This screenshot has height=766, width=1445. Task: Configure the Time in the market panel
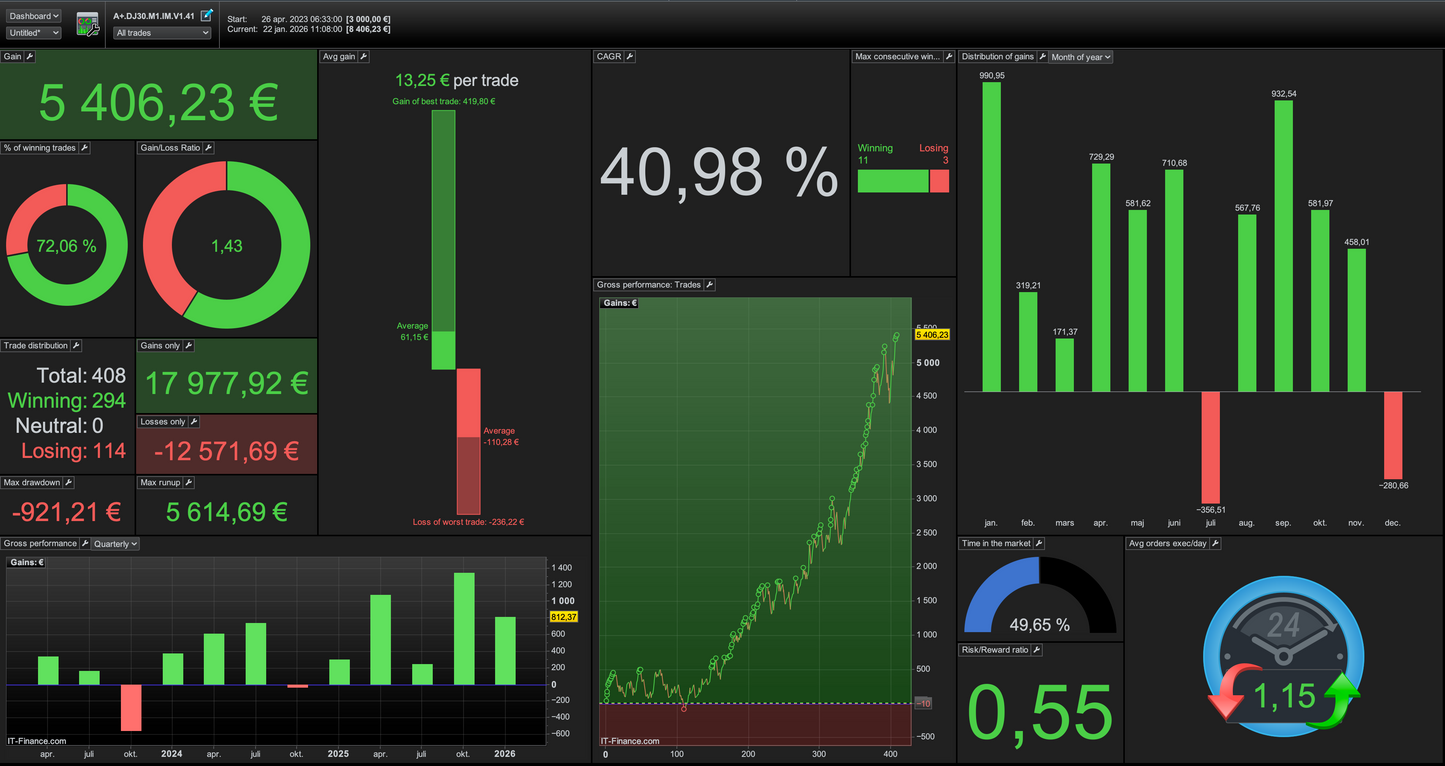pos(1038,543)
